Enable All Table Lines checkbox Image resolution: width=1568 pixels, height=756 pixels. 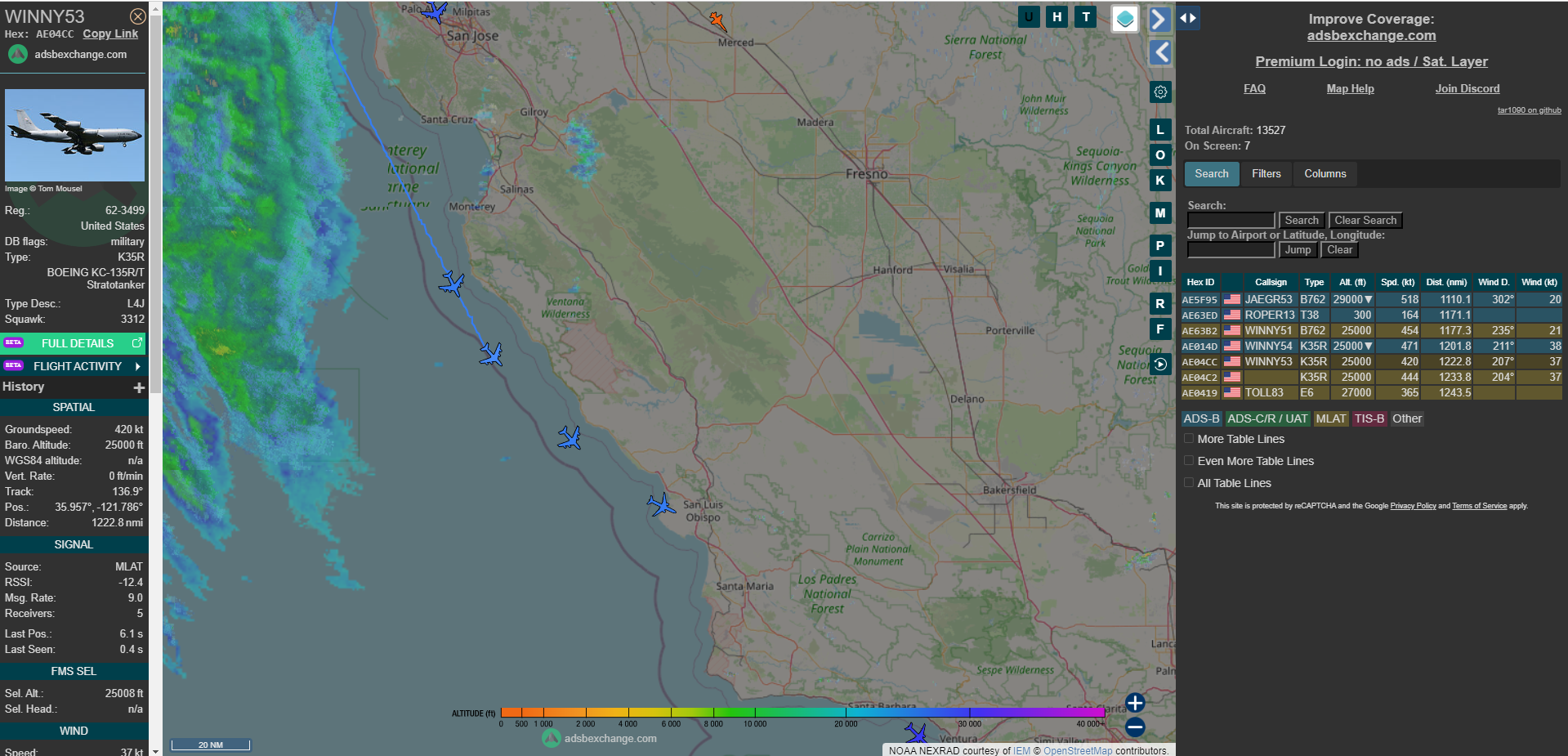(1189, 483)
